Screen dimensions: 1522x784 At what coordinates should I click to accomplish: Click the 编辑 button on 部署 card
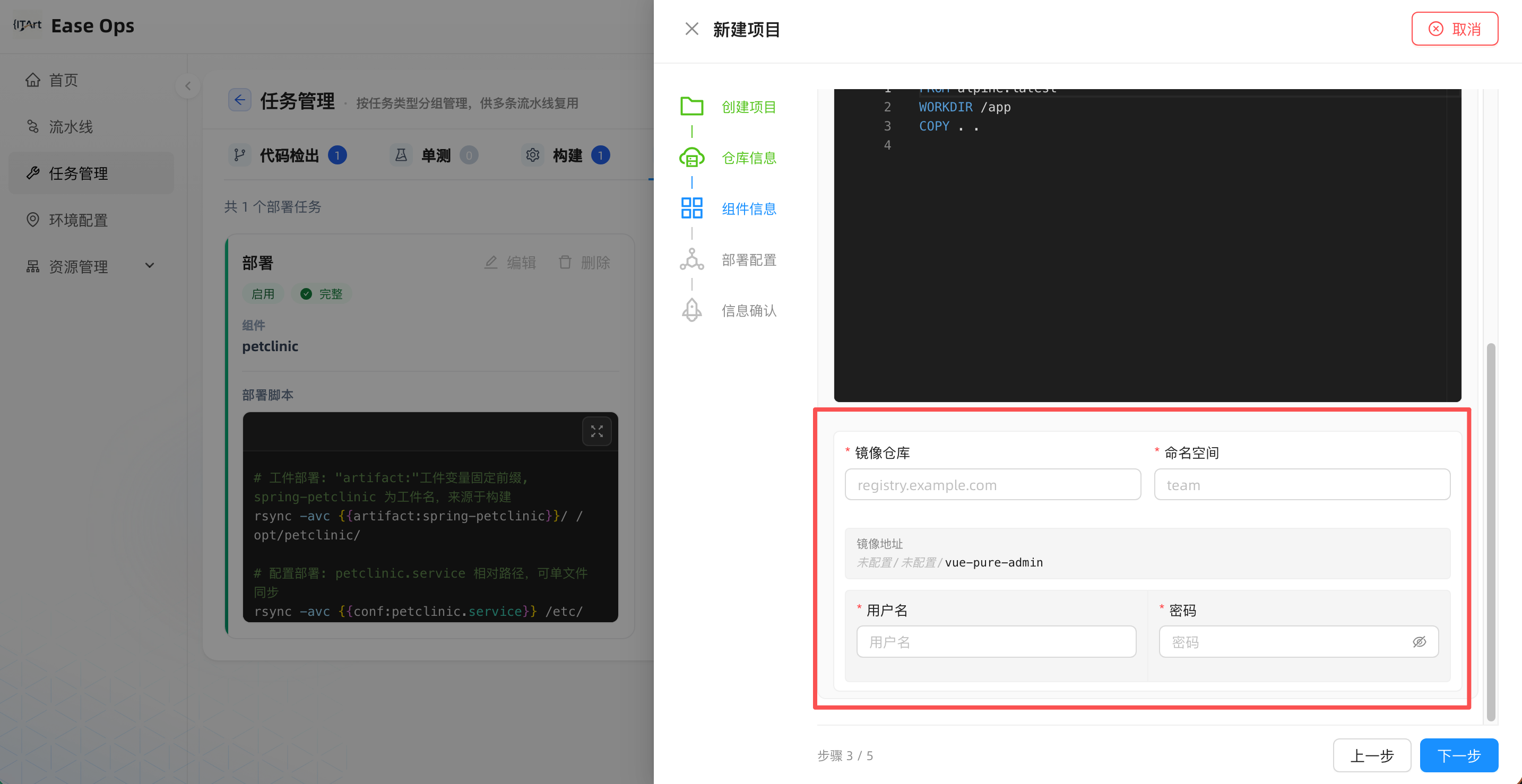coord(511,262)
